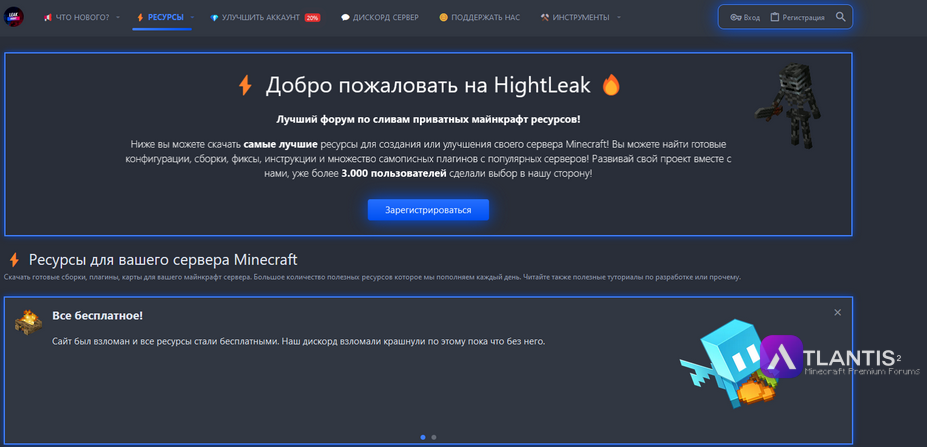Close the Все бесплатное! notice
Viewport: 927px width, 447px height.
click(837, 312)
